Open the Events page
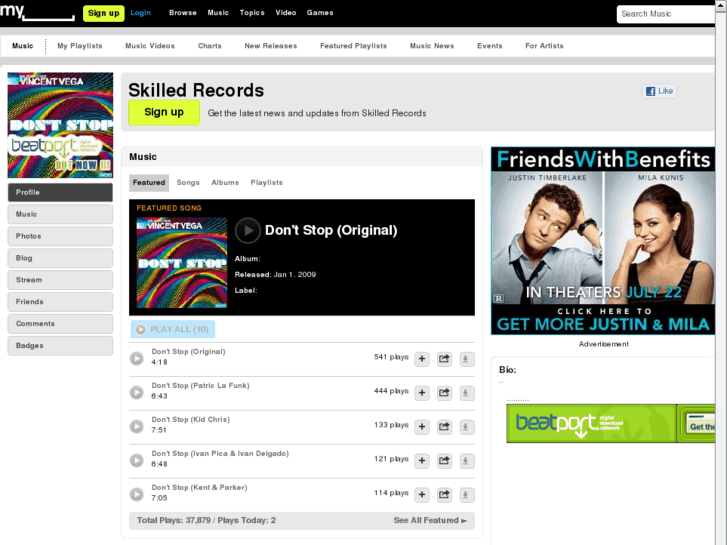Screen dimensions: 727x545 coord(490,46)
